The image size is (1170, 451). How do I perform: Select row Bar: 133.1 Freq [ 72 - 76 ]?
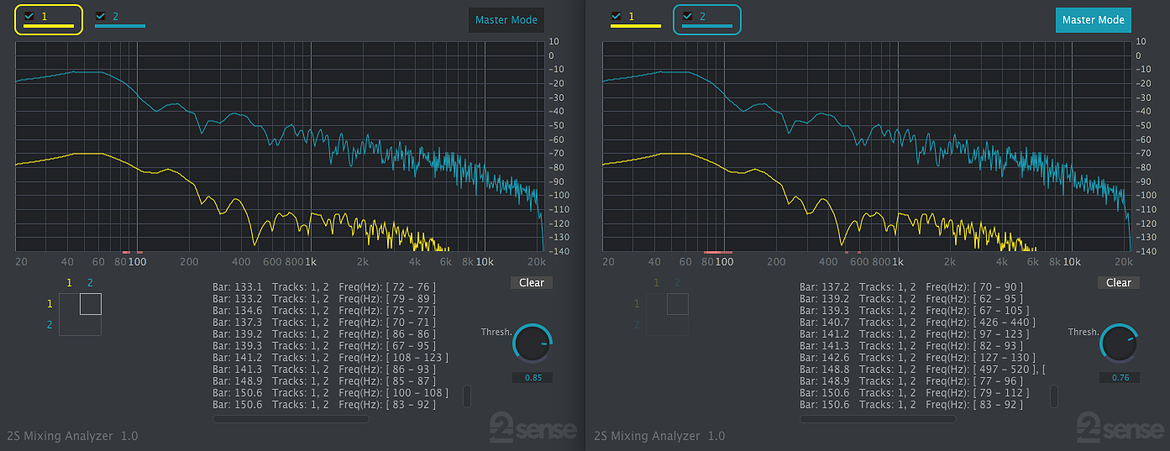click(x=324, y=287)
